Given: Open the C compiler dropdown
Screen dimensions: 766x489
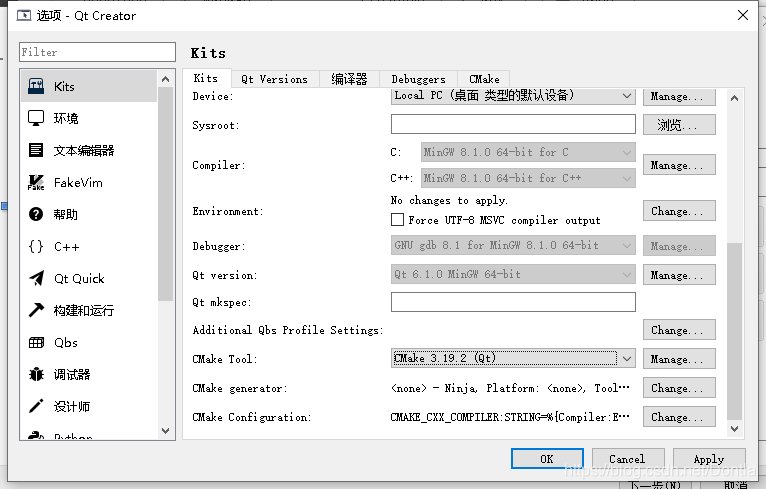Looking at the screenshot, I should click(x=528, y=152).
